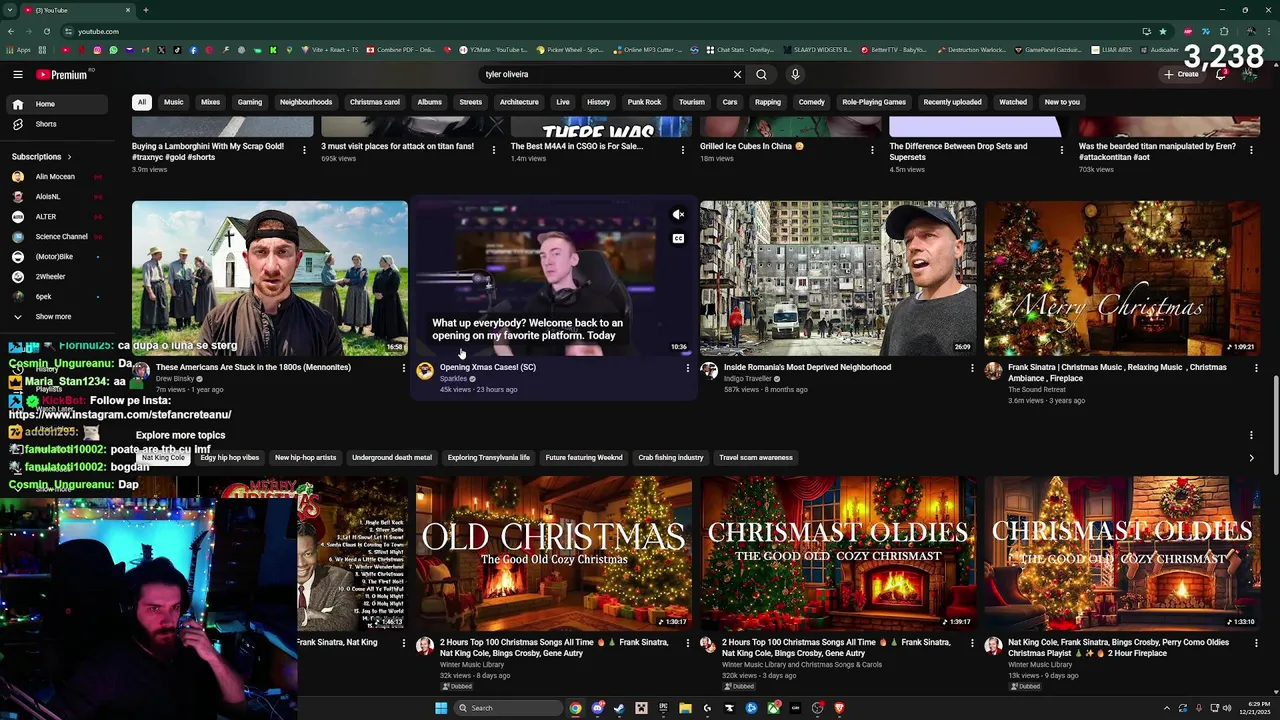Open options for Buying a Lamborghini short
Viewport: 1280px width, 720px height.
tap(304, 150)
